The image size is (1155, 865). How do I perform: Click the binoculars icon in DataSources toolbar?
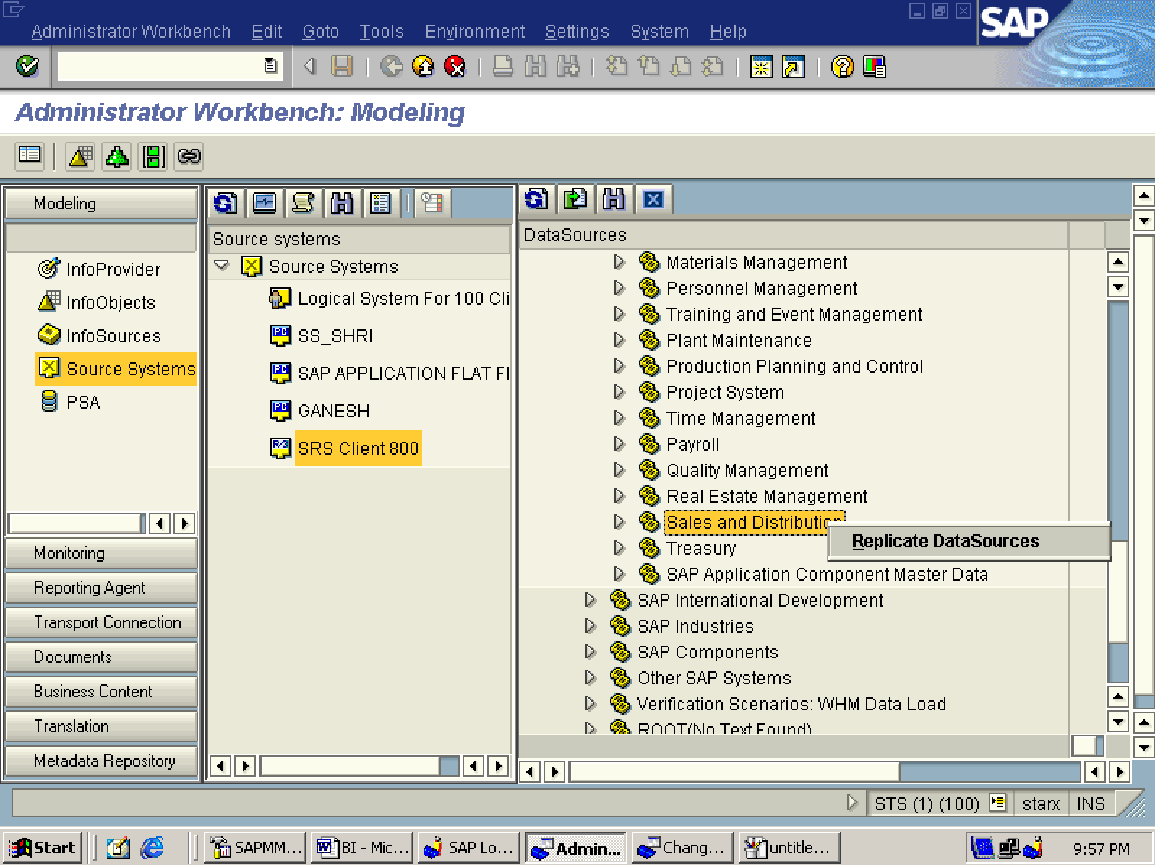pyautogui.click(x=614, y=199)
